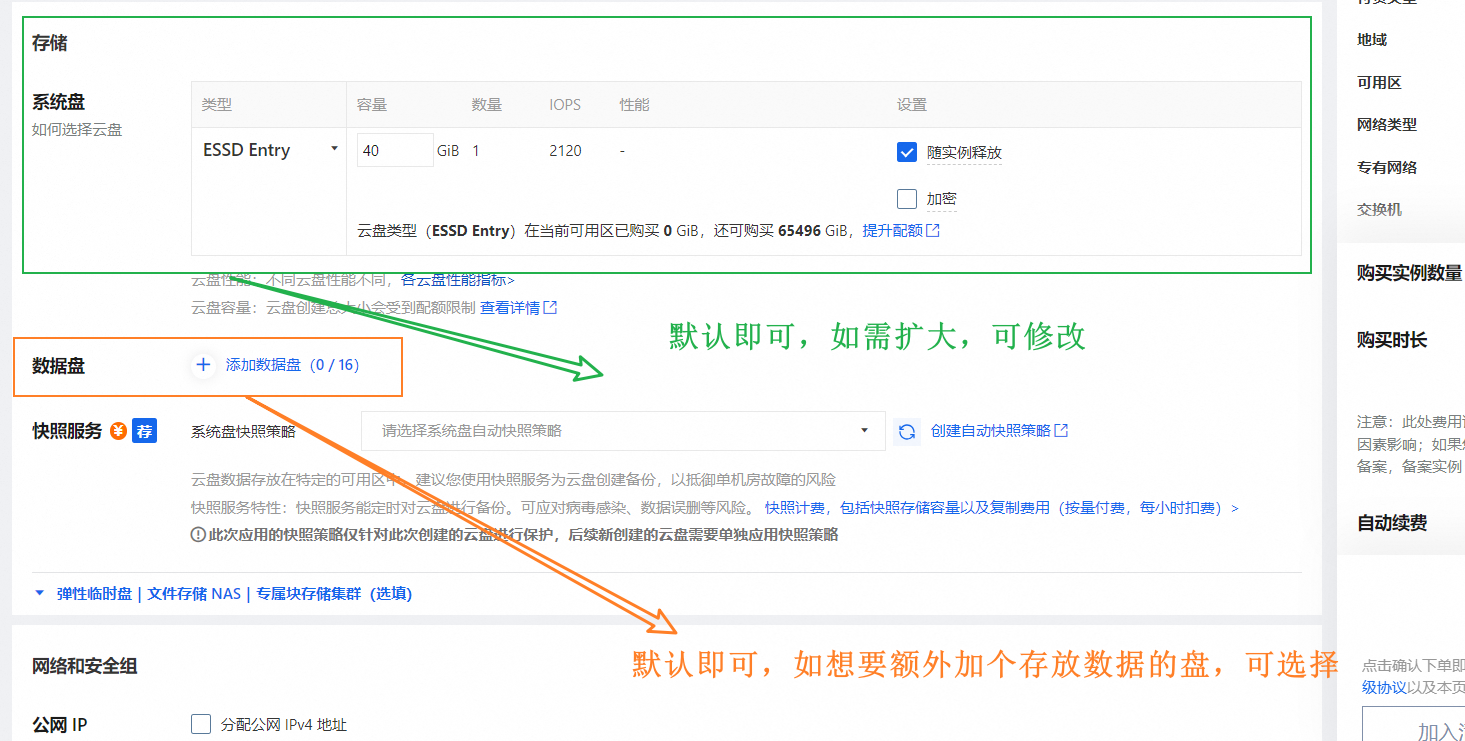This screenshot has width=1465, height=741.
Task: Click the orange ¥ billing icon beside 快照服务
Action: click(x=118, y=431)
